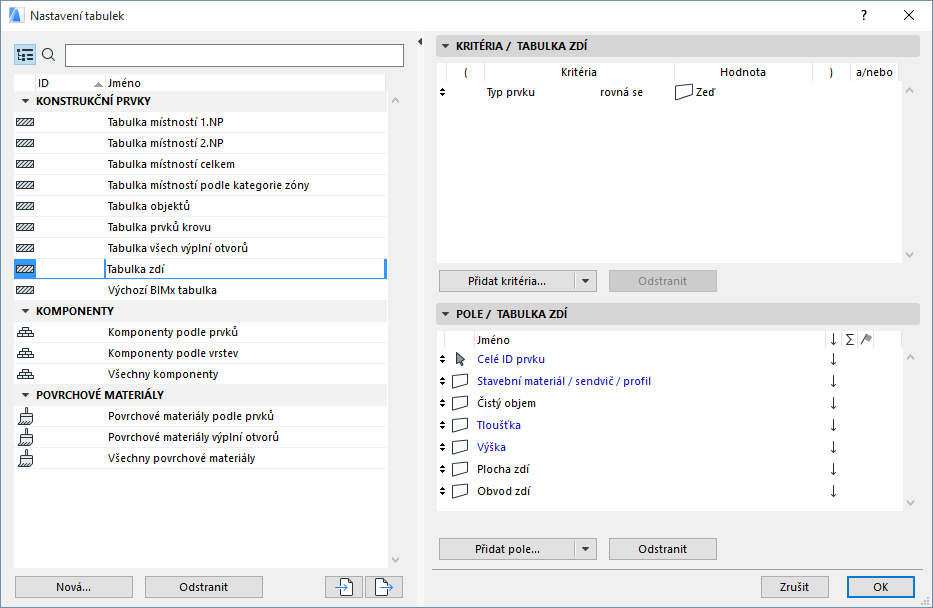The image size is (933, 608).
Task: Click the hatch icon of Tabulka zdí
Action: 25,269
